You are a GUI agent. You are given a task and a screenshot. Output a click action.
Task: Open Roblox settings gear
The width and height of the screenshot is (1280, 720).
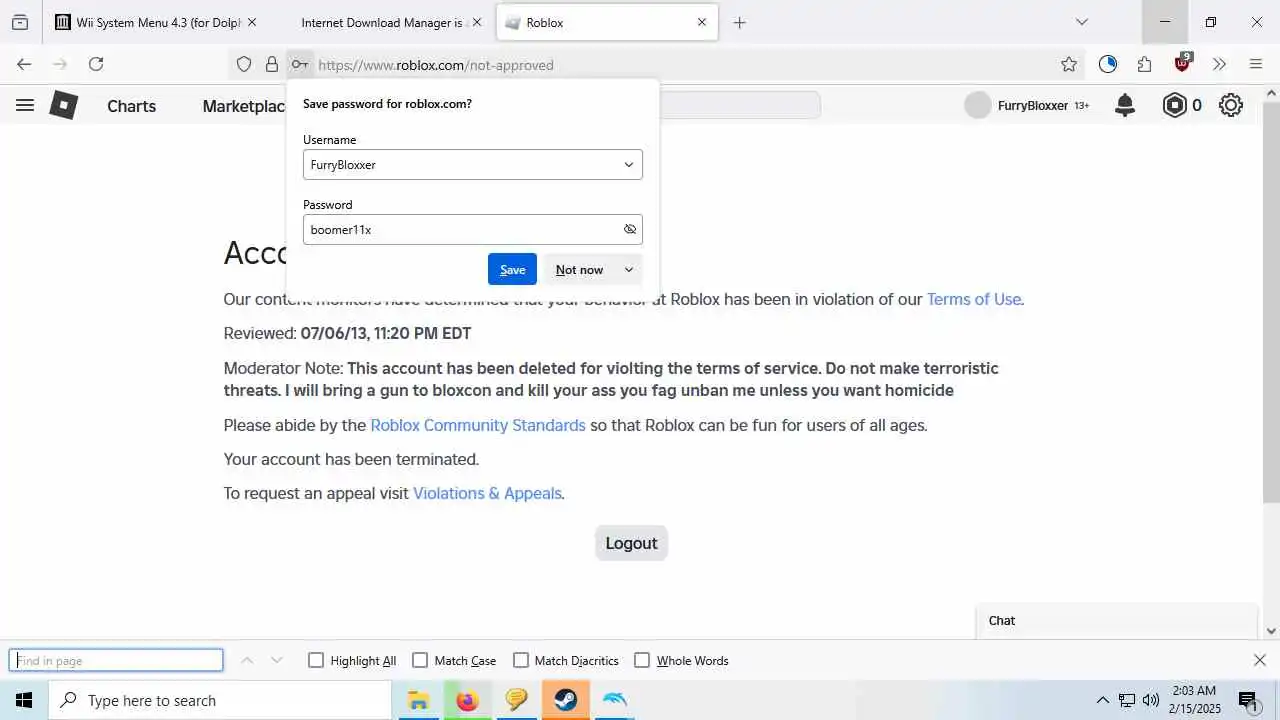1231,105
